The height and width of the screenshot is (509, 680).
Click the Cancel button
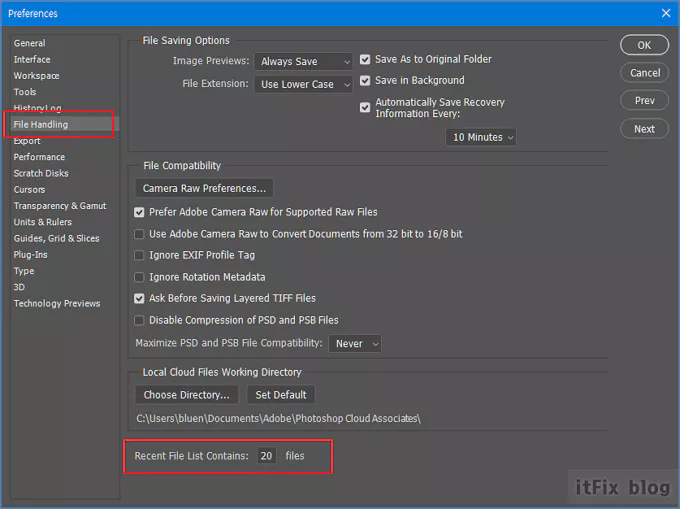pyautogui.click(x=644, y=73)
